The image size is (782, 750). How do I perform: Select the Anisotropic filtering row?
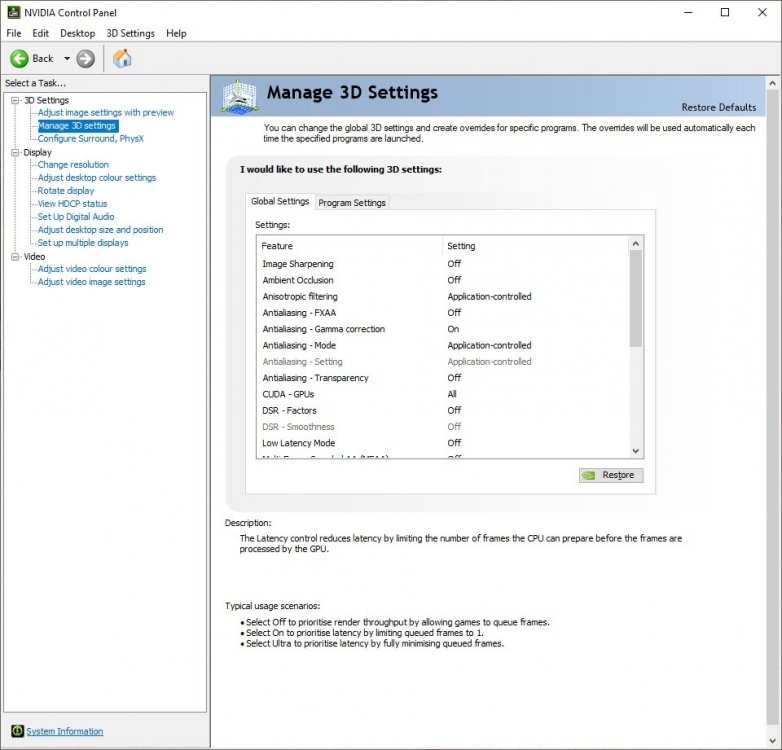click(x=442, y=297)
